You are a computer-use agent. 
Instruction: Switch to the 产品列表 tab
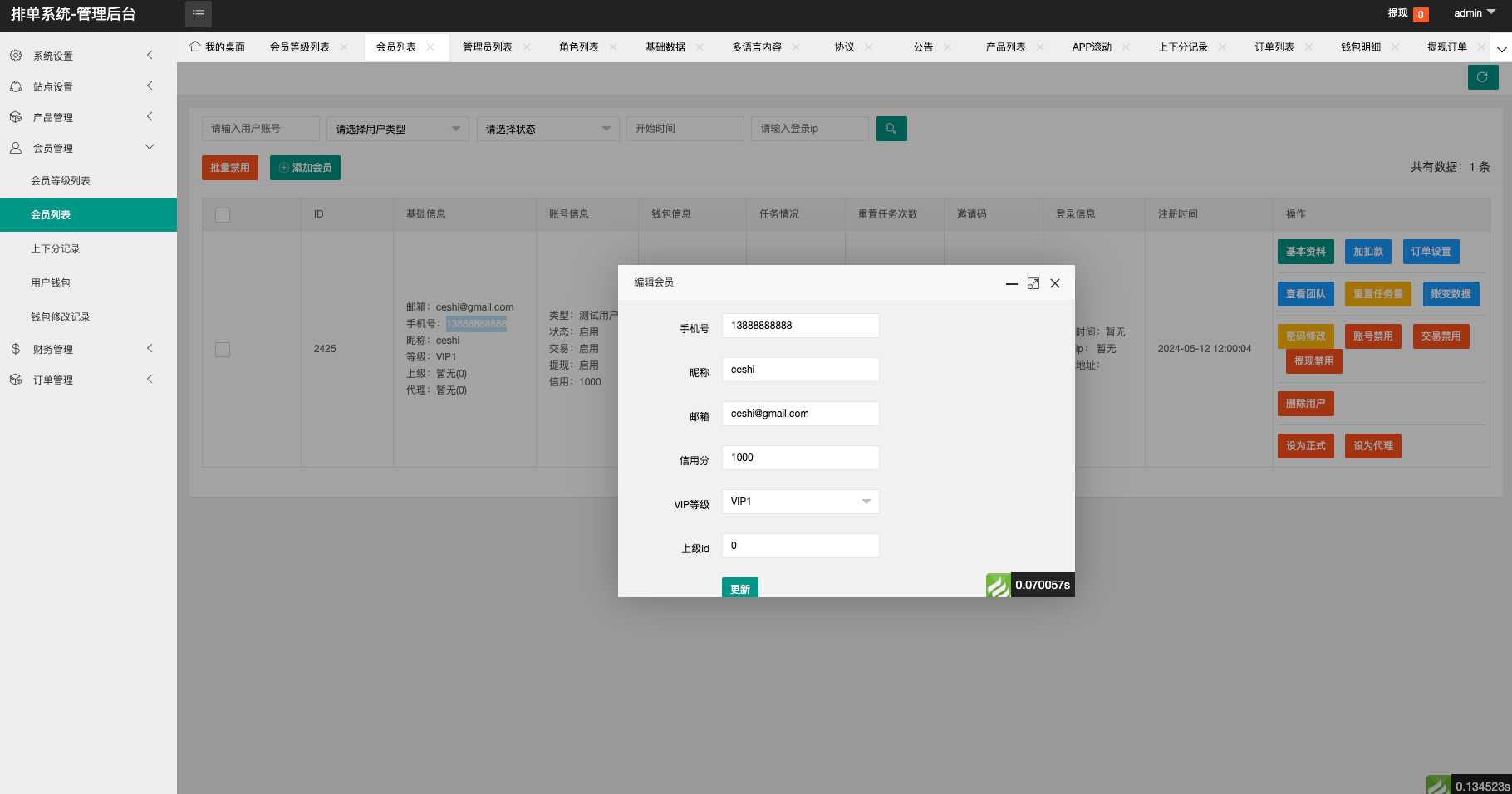pyautogui.click(x=1006, y=47)
